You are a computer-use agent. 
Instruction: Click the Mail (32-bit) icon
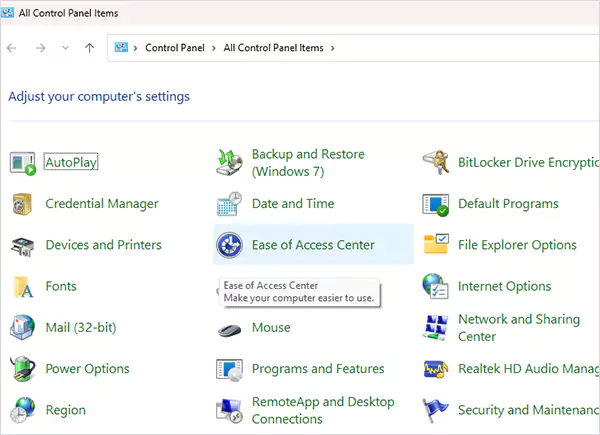click(x=22, y=327)
